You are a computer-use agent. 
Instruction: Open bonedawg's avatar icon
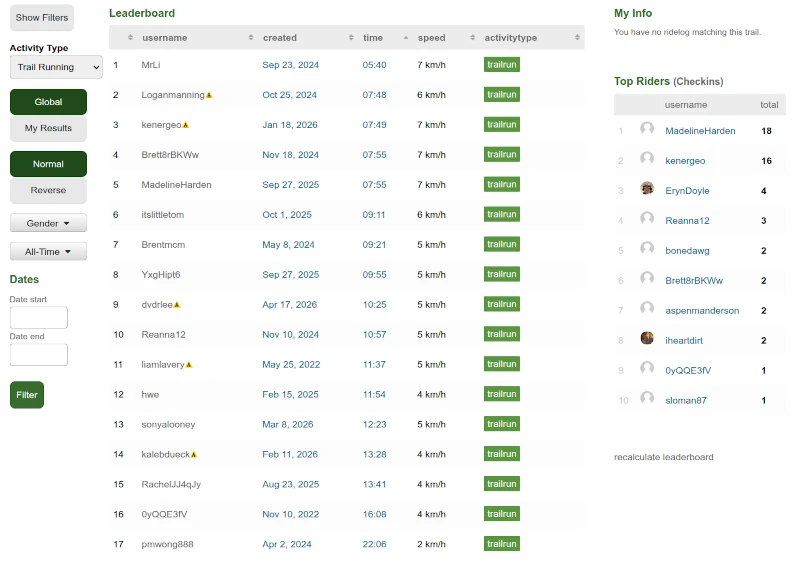coord(647,248)
